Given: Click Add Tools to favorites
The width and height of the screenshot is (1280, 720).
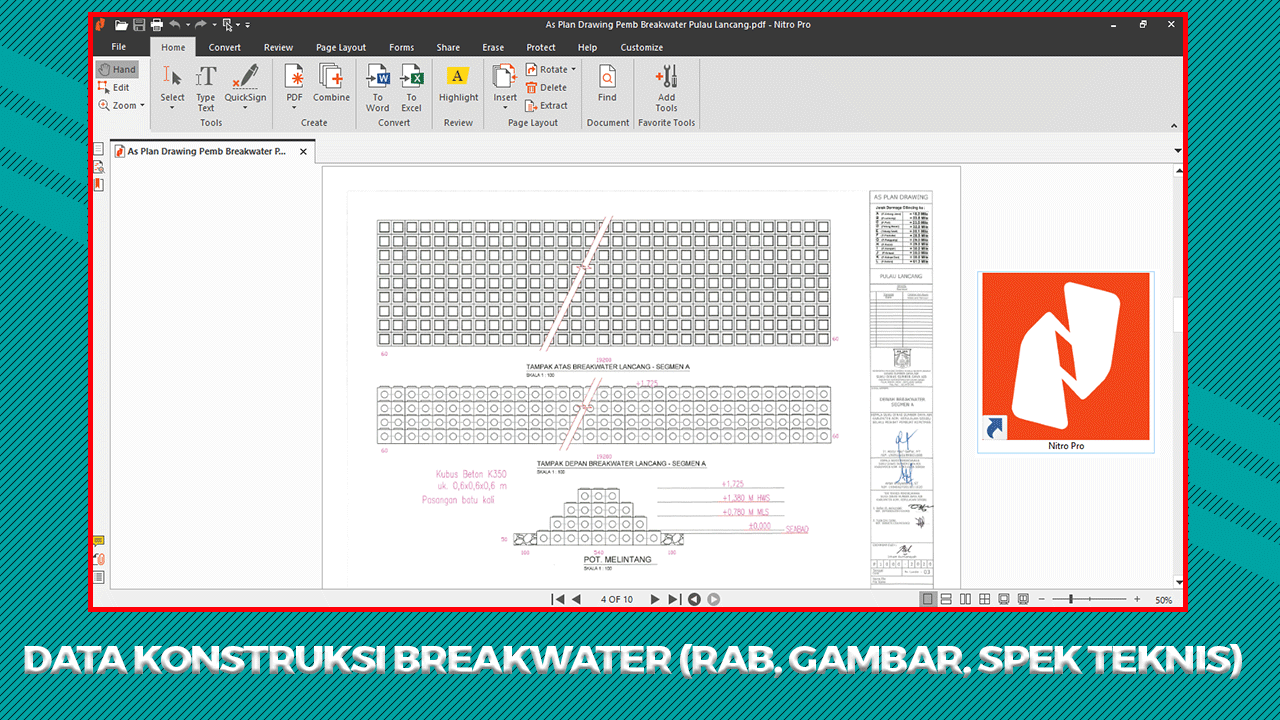Looking at the screenshot, I should (x=666, y=88).
